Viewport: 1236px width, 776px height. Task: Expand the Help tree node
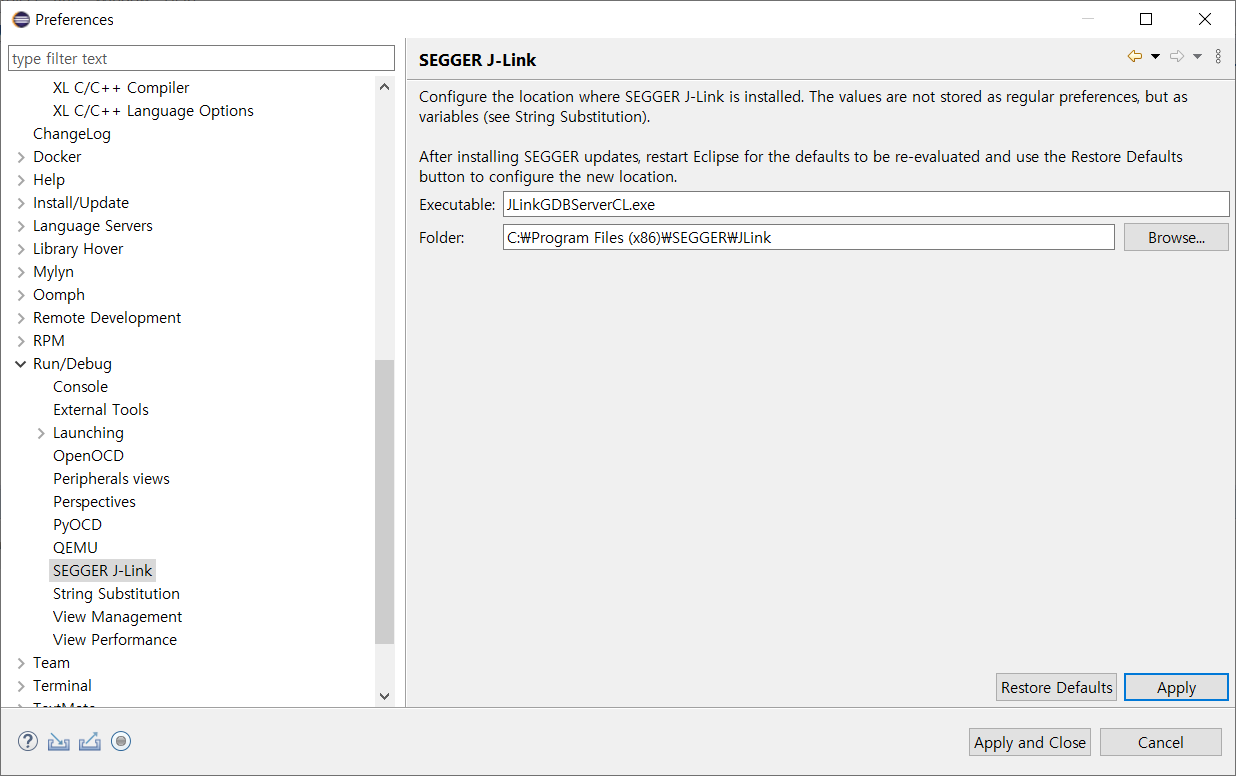click(21, 180)
